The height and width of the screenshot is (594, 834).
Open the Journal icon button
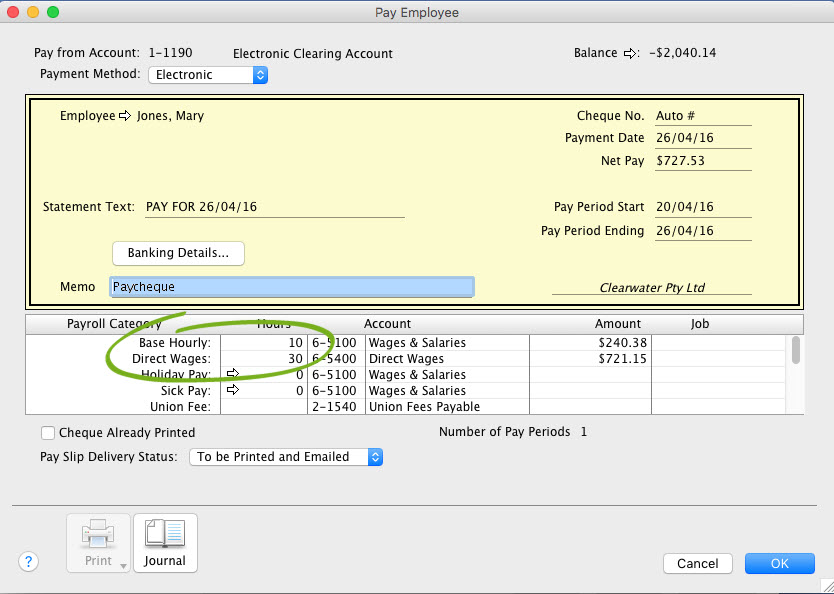tap(165, 542)
